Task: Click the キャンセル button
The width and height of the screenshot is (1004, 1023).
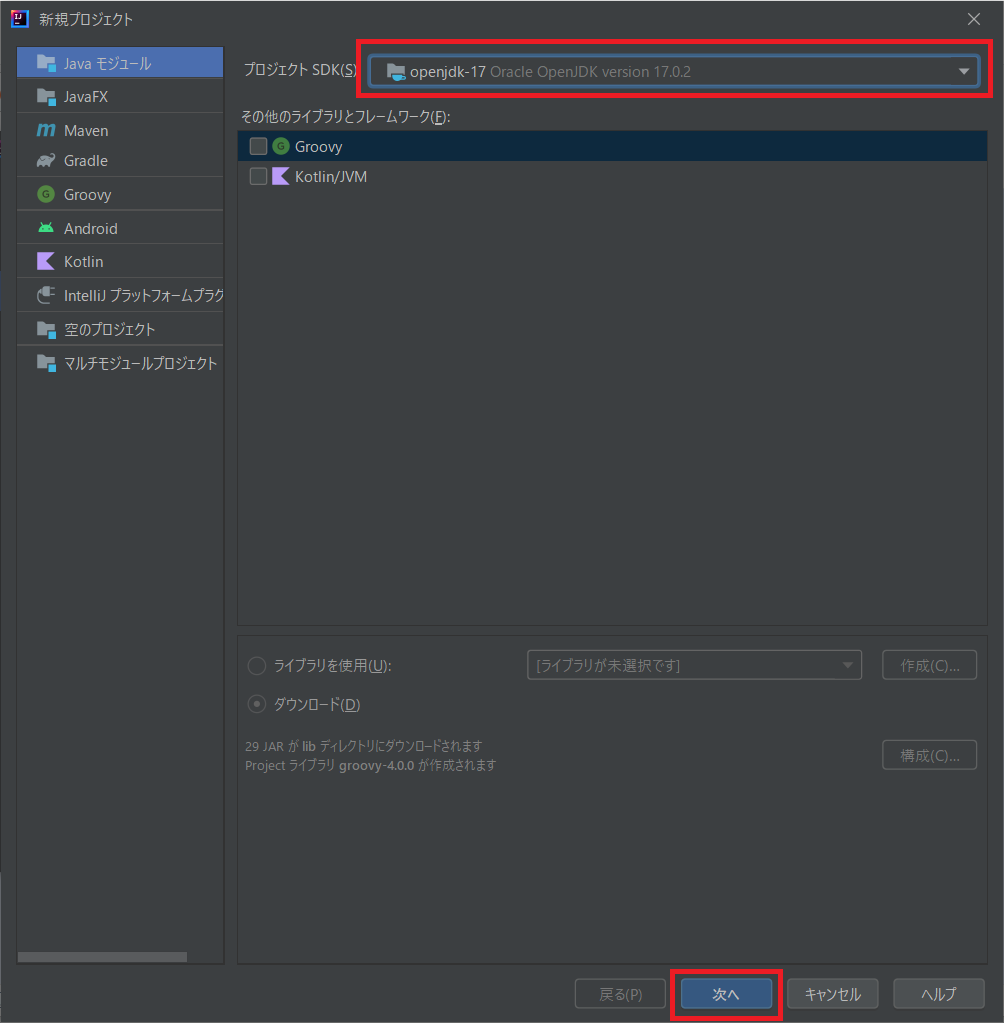Action: 832,994
